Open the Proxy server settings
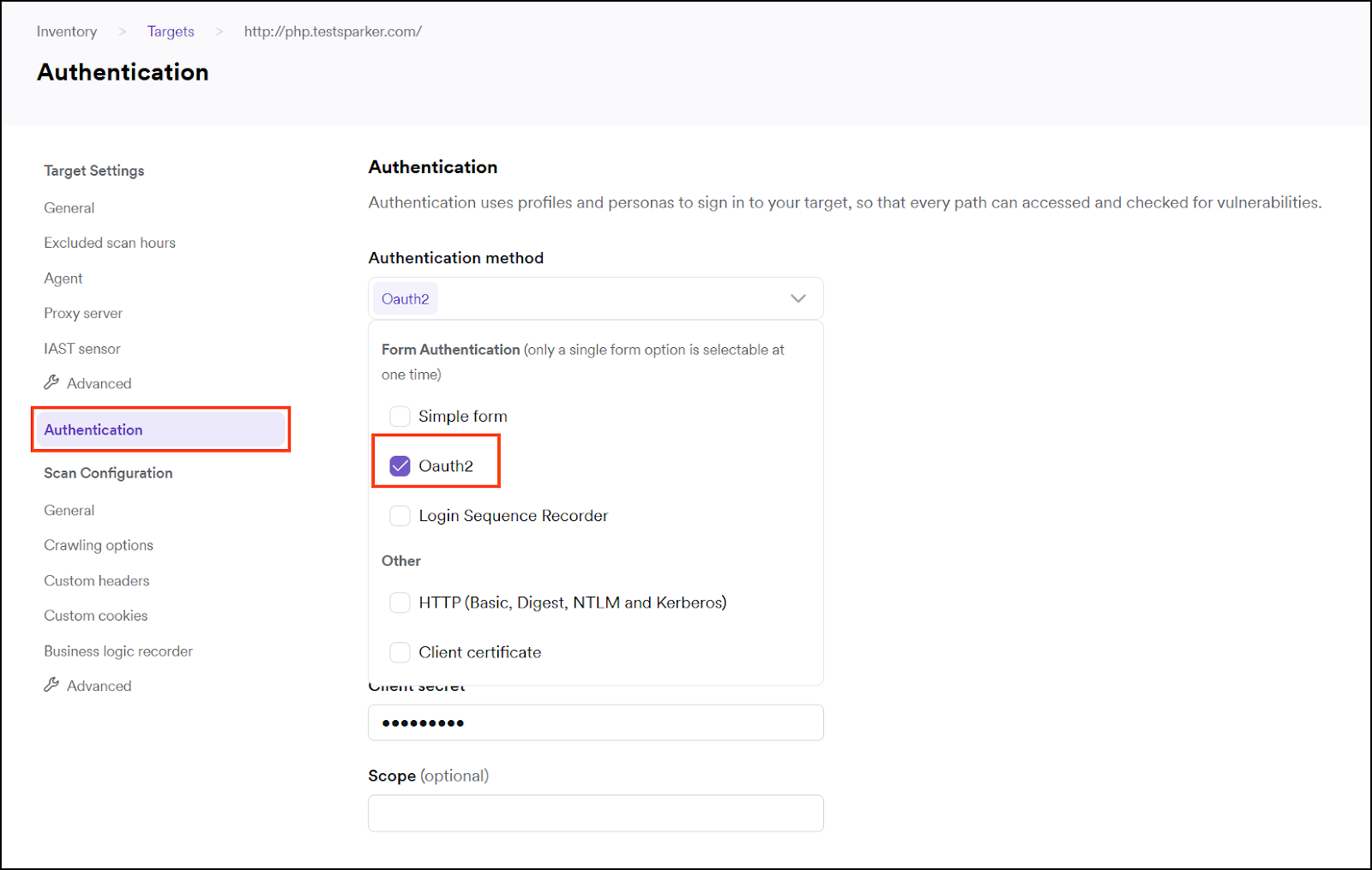Viewport: 1372px width, 870px height. point(82,313)
